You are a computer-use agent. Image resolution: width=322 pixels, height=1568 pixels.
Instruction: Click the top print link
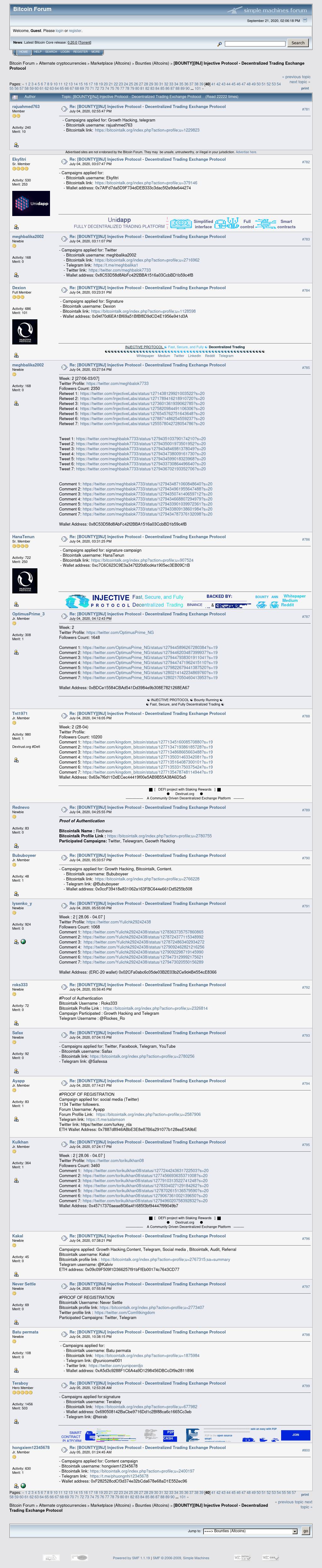click(305, 88)
